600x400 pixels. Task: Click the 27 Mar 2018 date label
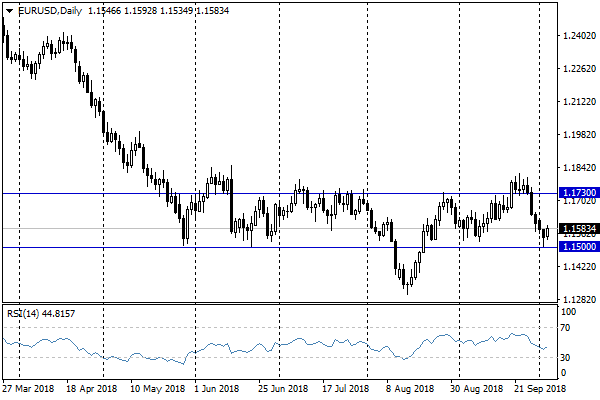coord(28,387)
